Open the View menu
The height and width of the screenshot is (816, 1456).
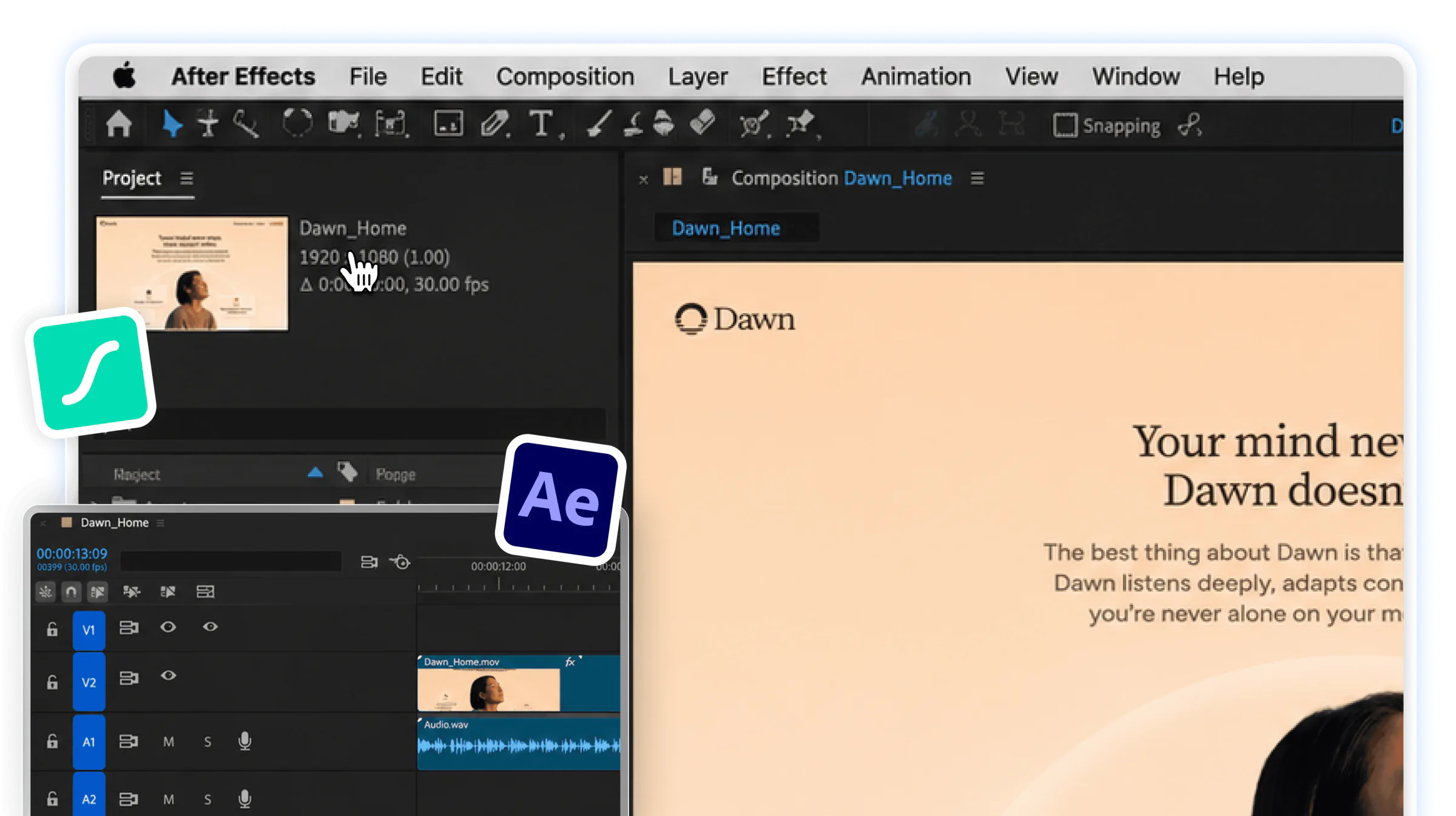coord(1031,76)
